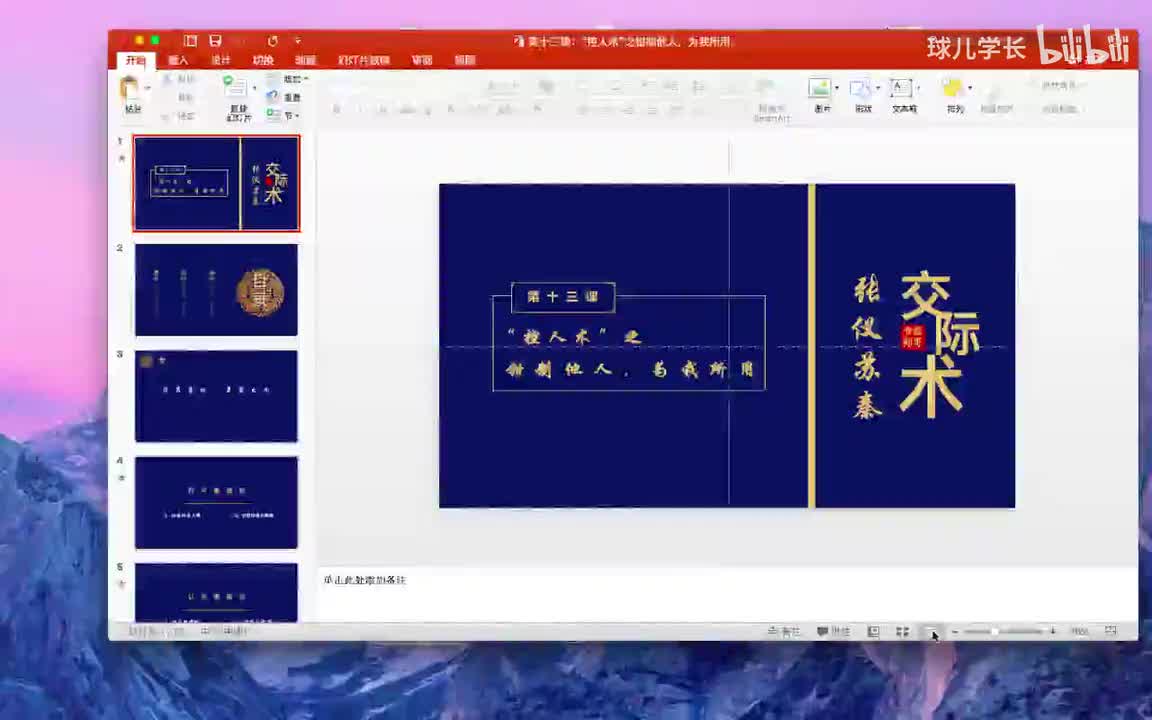1152x720 pixels.
Task: Select slide 3 thumbnail
Action: pos(216,396)
